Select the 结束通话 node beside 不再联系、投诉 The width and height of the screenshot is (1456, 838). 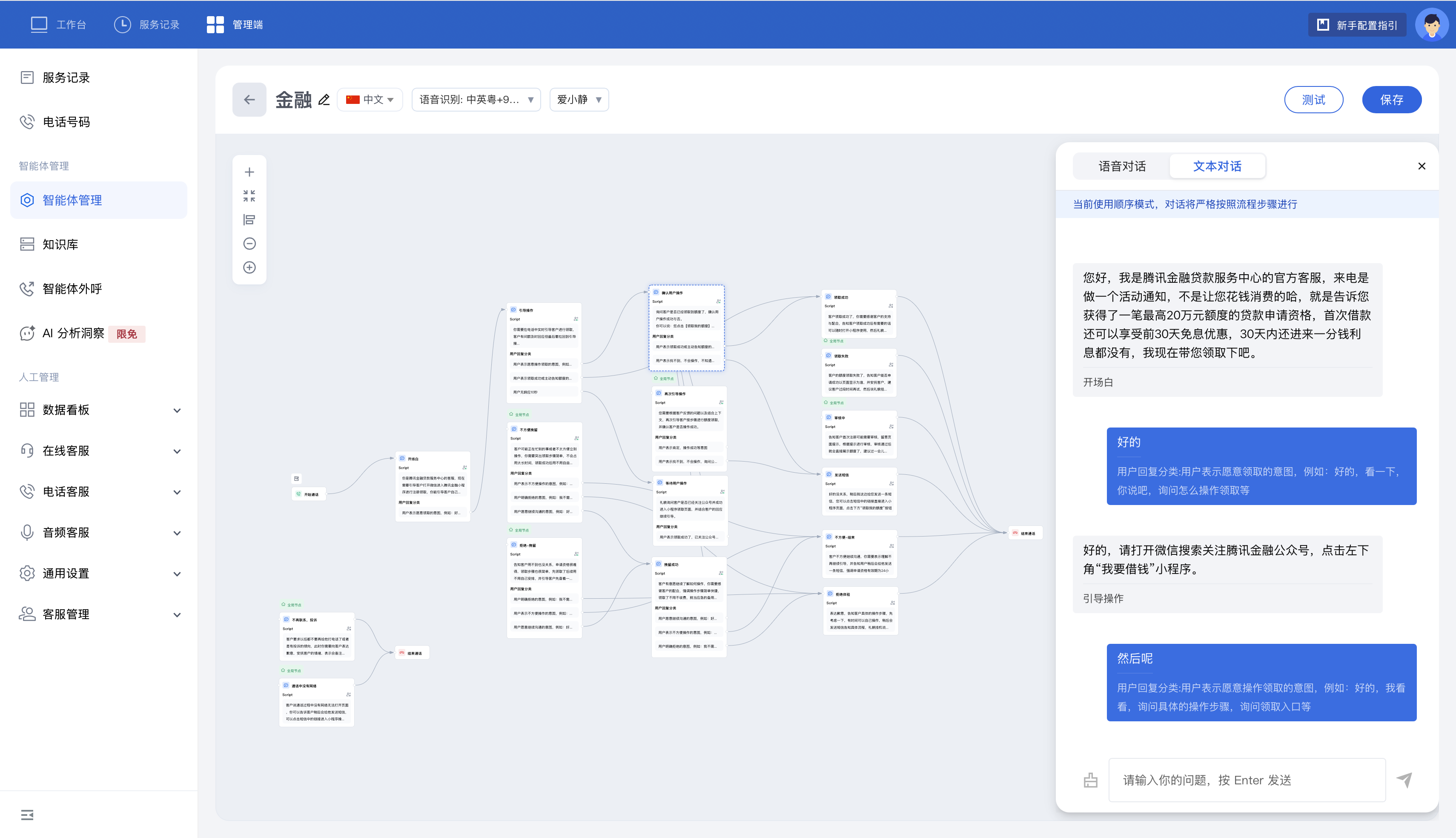[x=412, y=653]
